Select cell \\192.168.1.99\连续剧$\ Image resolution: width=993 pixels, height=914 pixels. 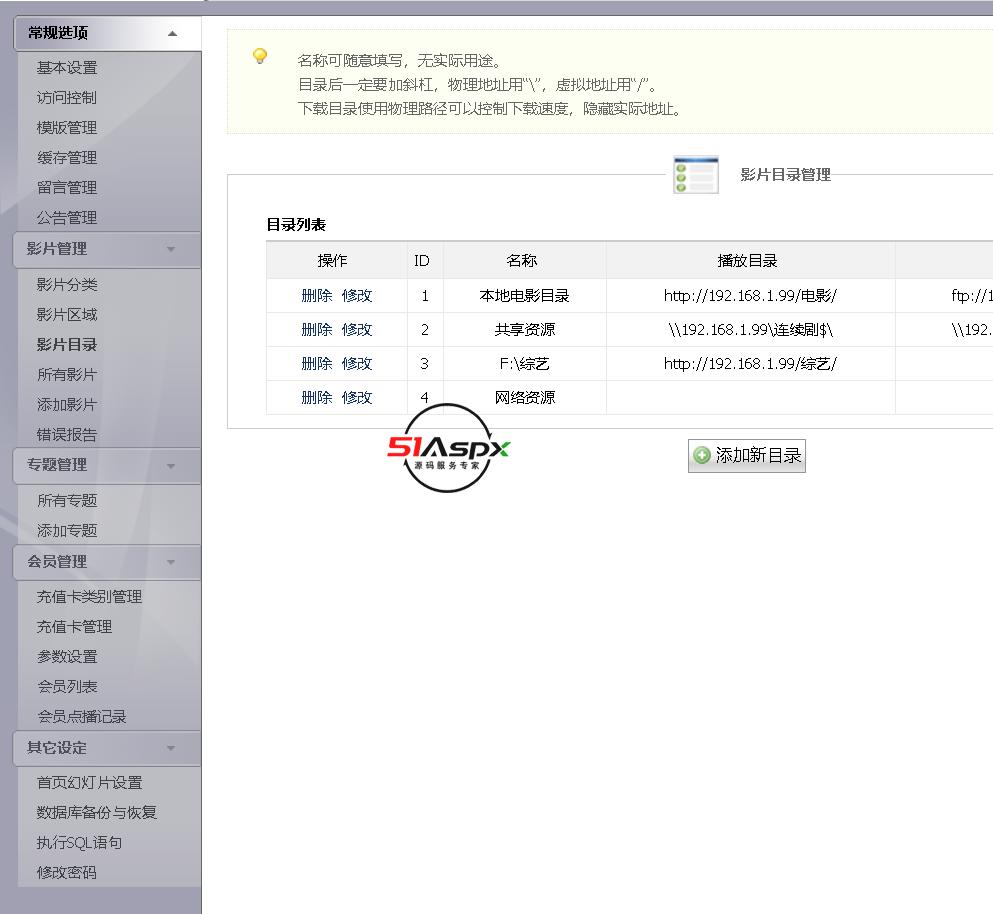[x=750, y=330]
